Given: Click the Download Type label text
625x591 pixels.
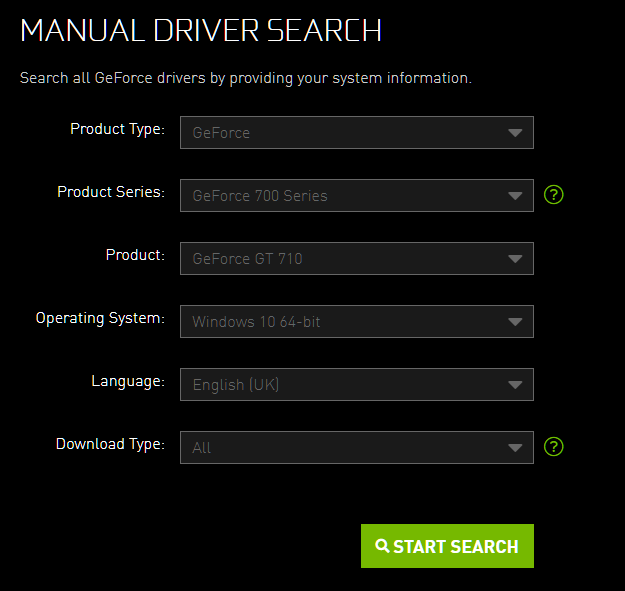Looking at the screenshot, I should coord(110,444).
